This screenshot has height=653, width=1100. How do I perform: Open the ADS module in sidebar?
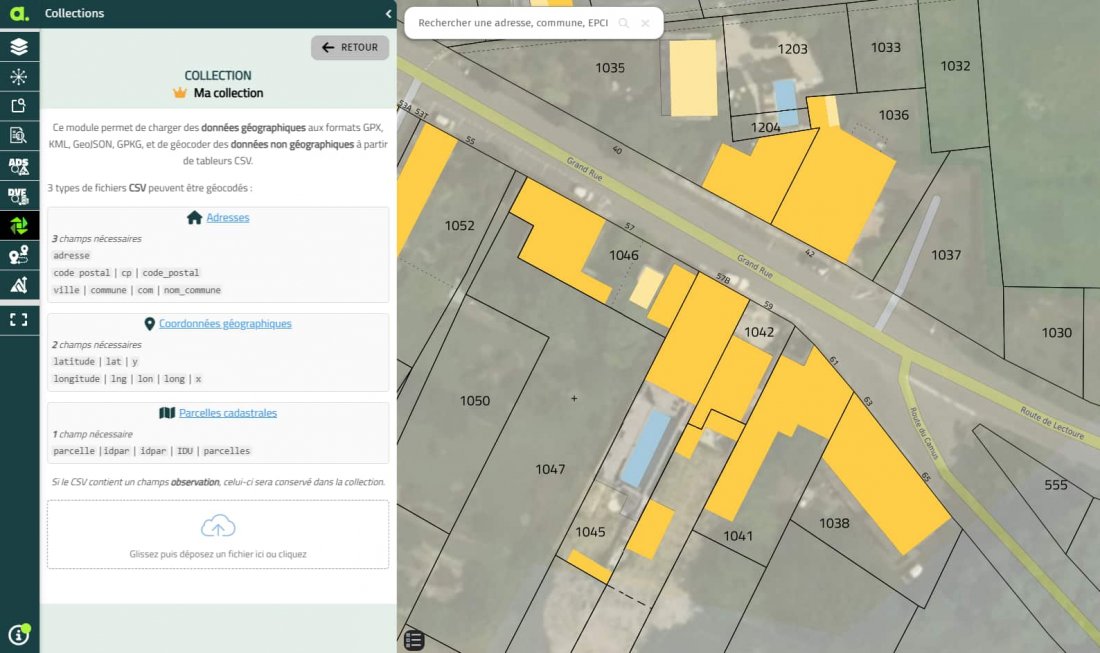[19, 166]
